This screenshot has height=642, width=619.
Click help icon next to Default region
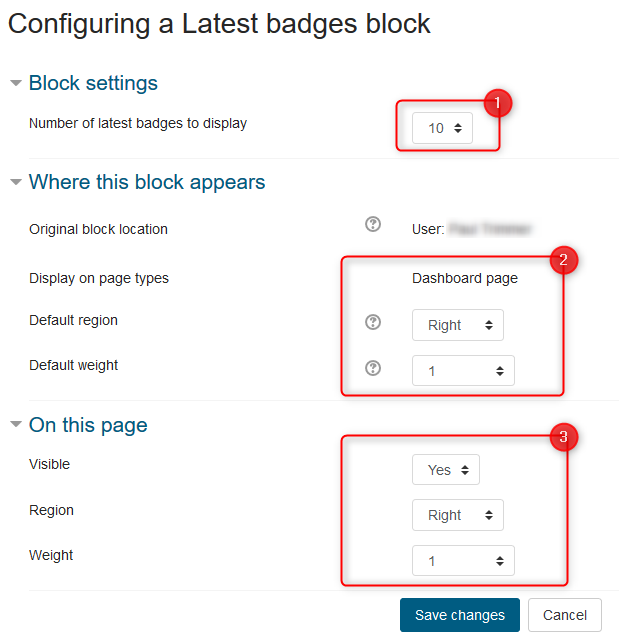click(x=373, y=322)
